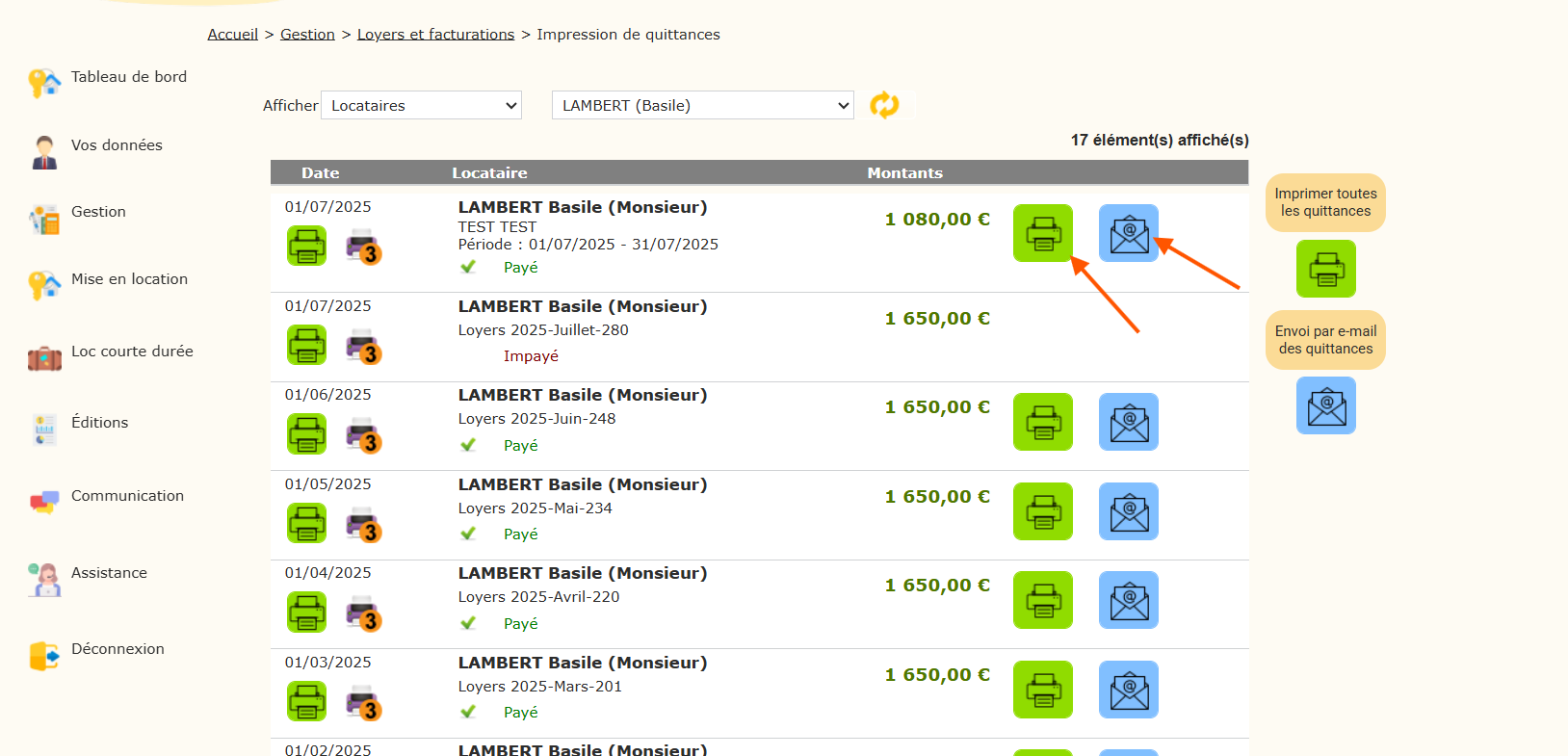Viewport: 1568px width, 756px height.
Task: Open Tableau de bord from the sidebar
Action: [129, 77]
